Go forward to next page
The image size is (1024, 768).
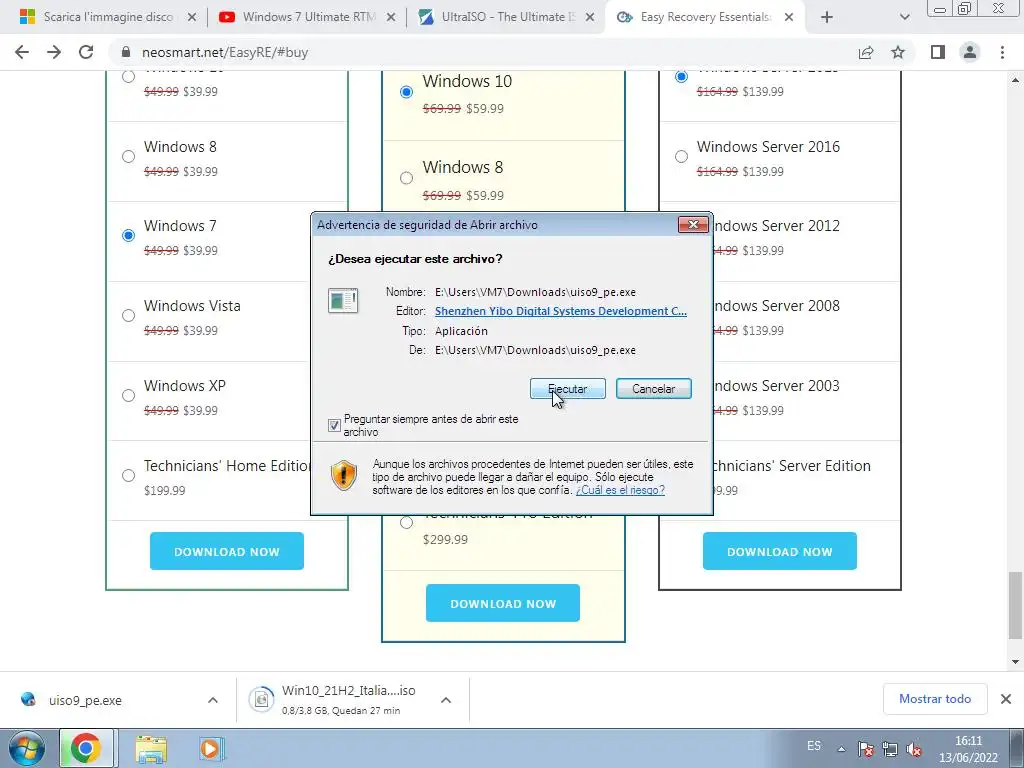(54, 52)
